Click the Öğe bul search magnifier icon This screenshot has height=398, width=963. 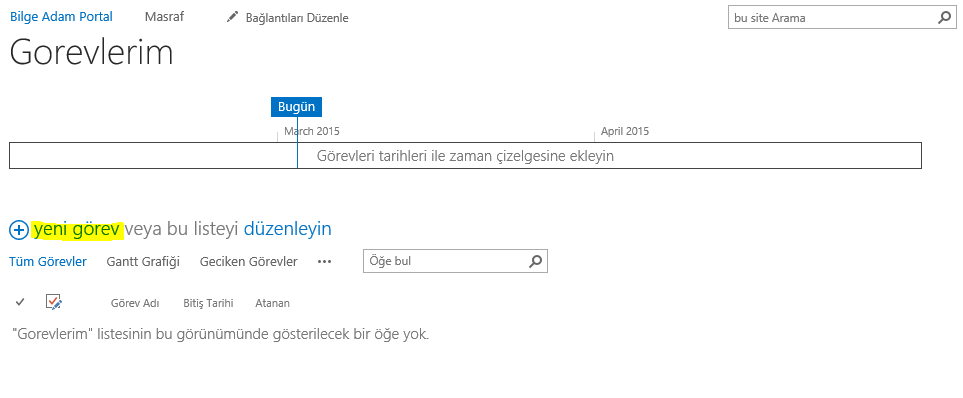click(536, 261)
